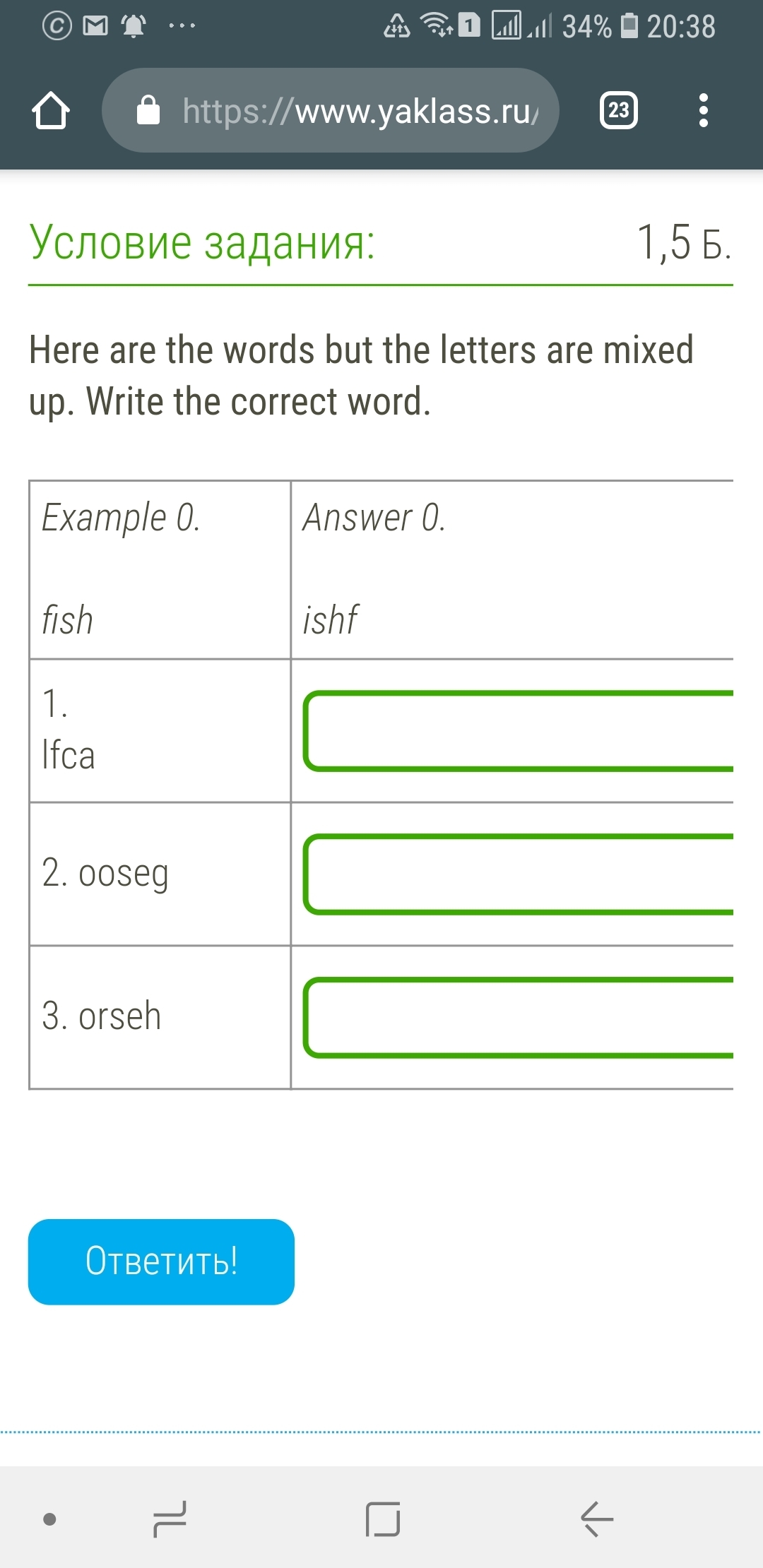Tap the dot at navigation bar's left
Viewport: 763px width, 1568px height.
pyautogui.click(x=49, y=1519)
